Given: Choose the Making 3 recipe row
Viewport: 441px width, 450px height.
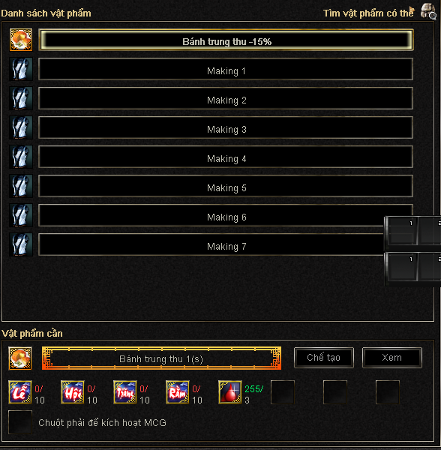Looking at the screenshot, I should (226, 128).
